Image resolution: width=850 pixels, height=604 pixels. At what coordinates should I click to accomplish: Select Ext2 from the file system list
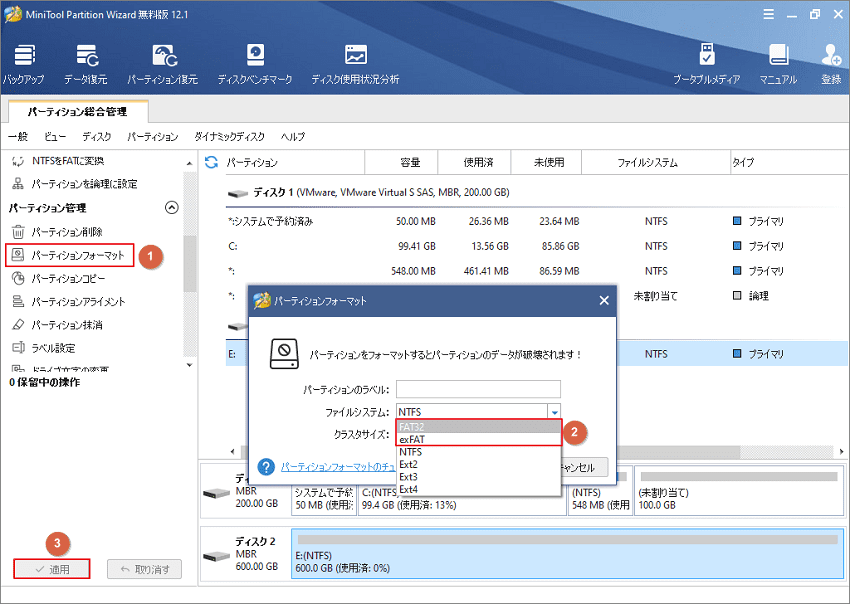(479, 464)
